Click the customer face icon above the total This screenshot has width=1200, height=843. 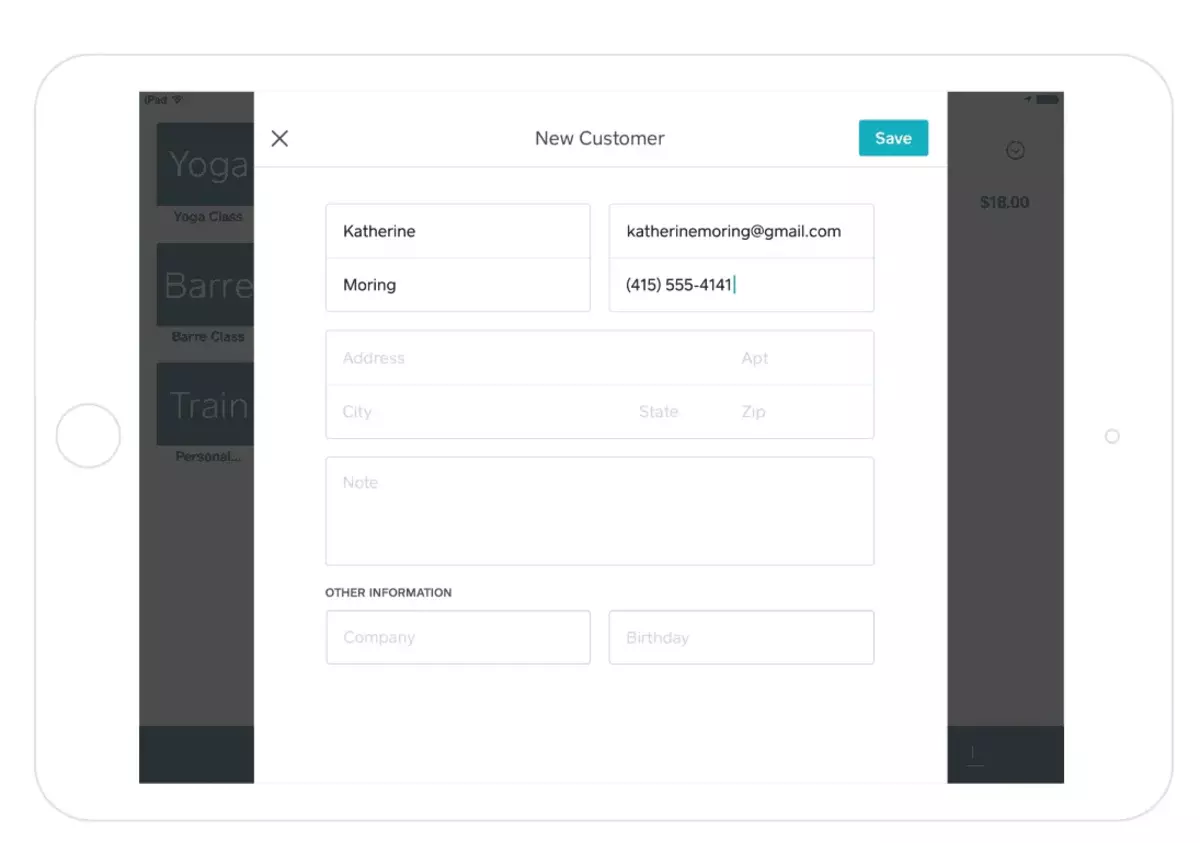(1015, 150)
